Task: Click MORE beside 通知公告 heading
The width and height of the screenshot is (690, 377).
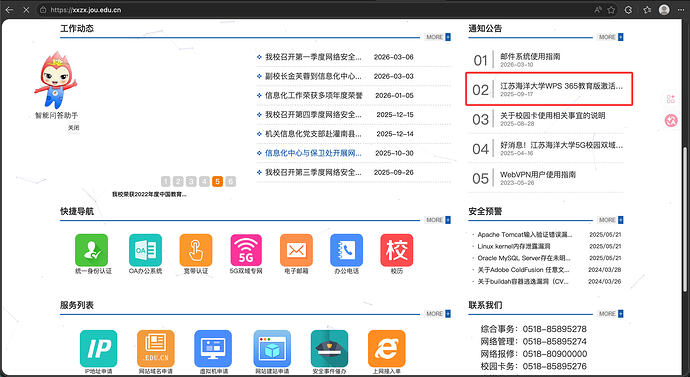Action: 611,37
